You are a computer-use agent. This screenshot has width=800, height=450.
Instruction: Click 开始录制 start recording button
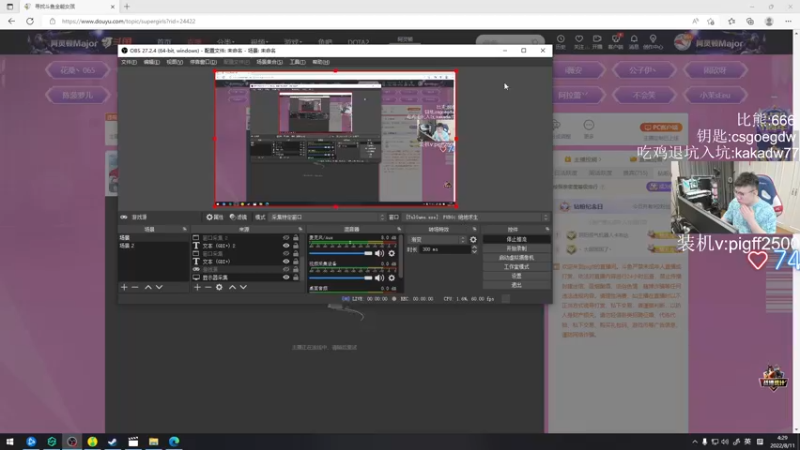pyautogui.click(x=516, y=248)
